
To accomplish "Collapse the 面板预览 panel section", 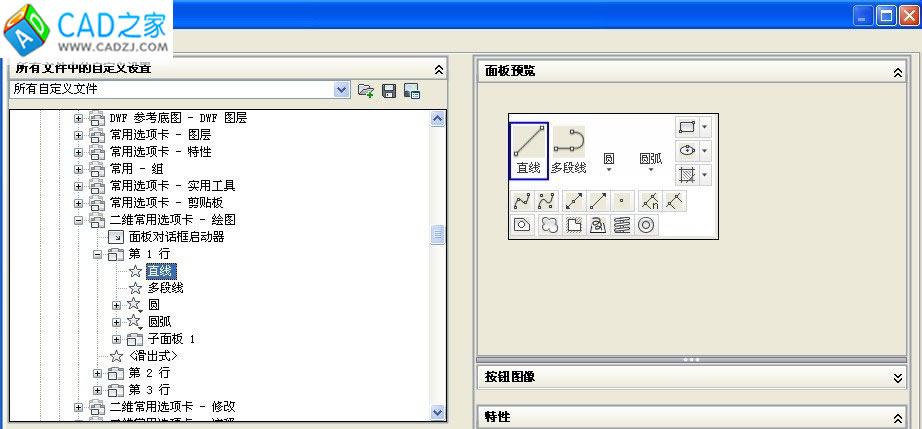I will pos(896,71).
